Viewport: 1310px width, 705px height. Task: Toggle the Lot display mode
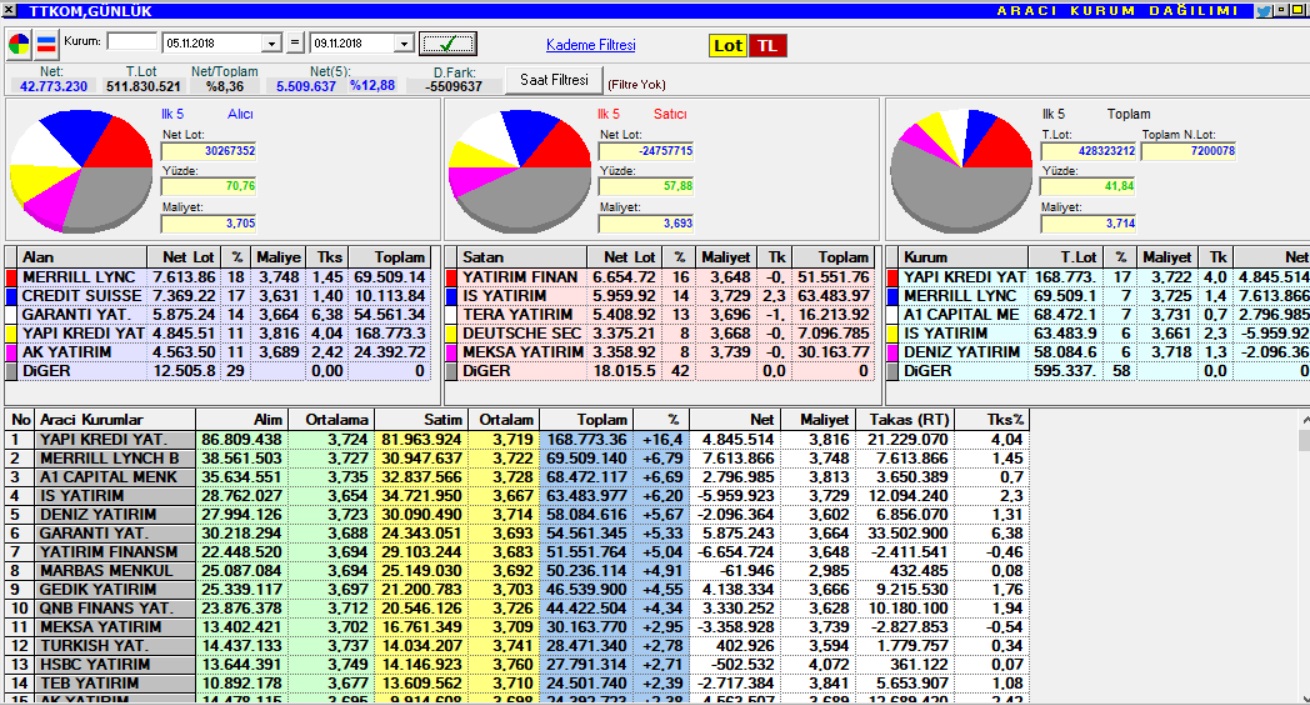(728, 46)
